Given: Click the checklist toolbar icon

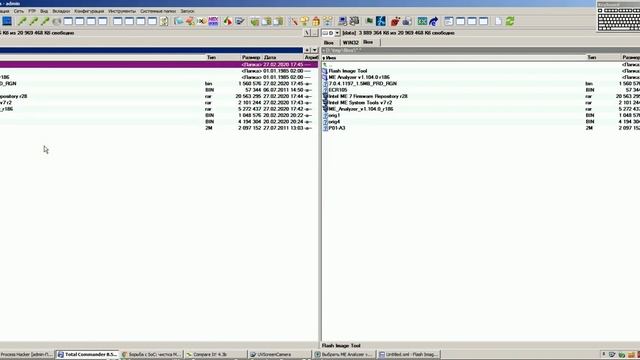Looking at the screenshot, I should click(x=240, y=21).
